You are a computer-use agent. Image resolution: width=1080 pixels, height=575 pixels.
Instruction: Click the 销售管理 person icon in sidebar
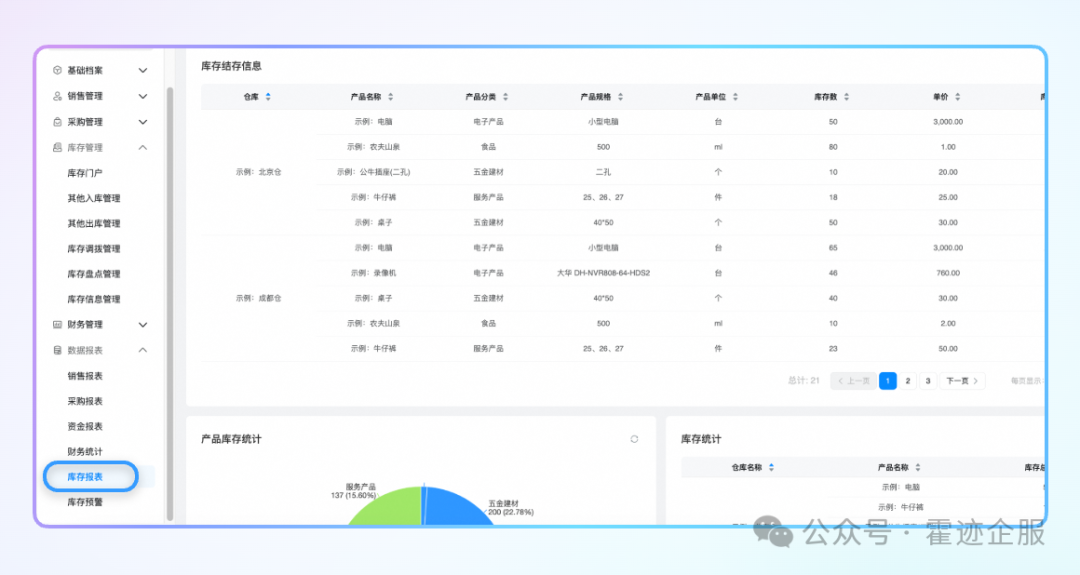coord(57,96)
